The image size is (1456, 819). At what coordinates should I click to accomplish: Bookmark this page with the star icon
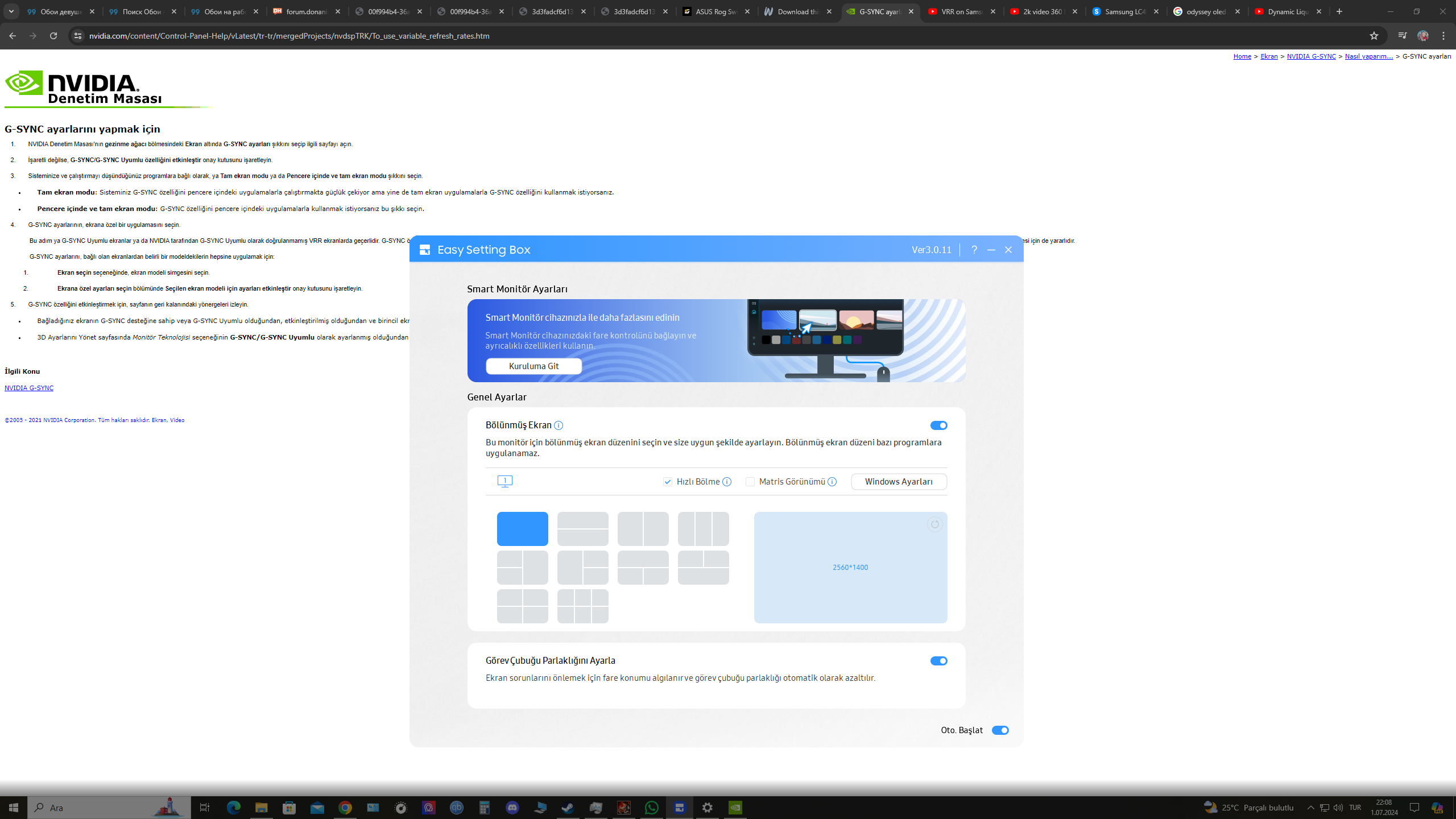pyautogui.click(x=1374, y=36)
